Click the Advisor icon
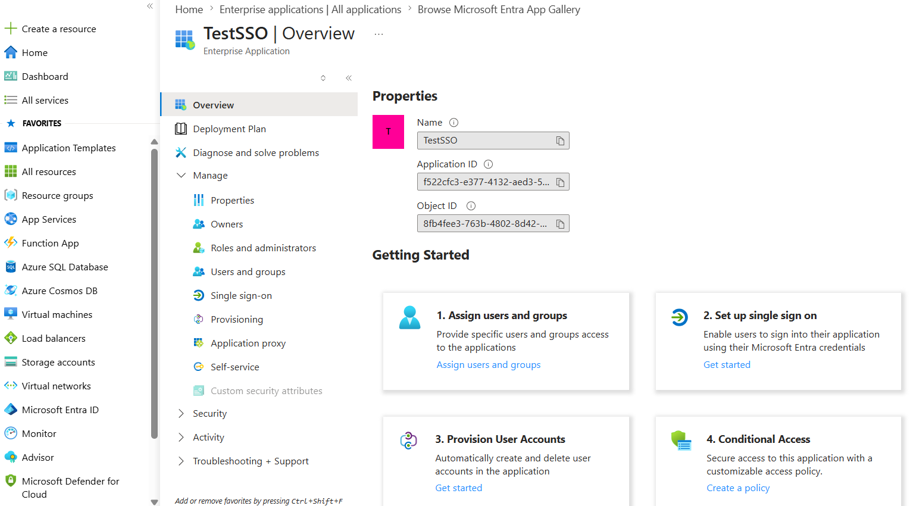Viewport: 910px width, 507px height. 10,457
